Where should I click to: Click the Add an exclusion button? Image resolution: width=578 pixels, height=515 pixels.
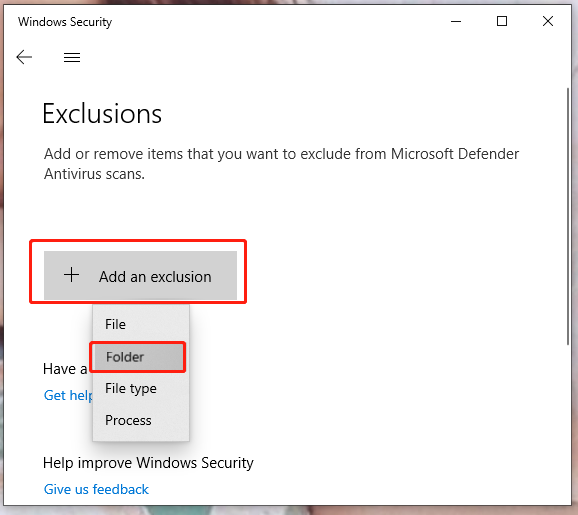140,275
